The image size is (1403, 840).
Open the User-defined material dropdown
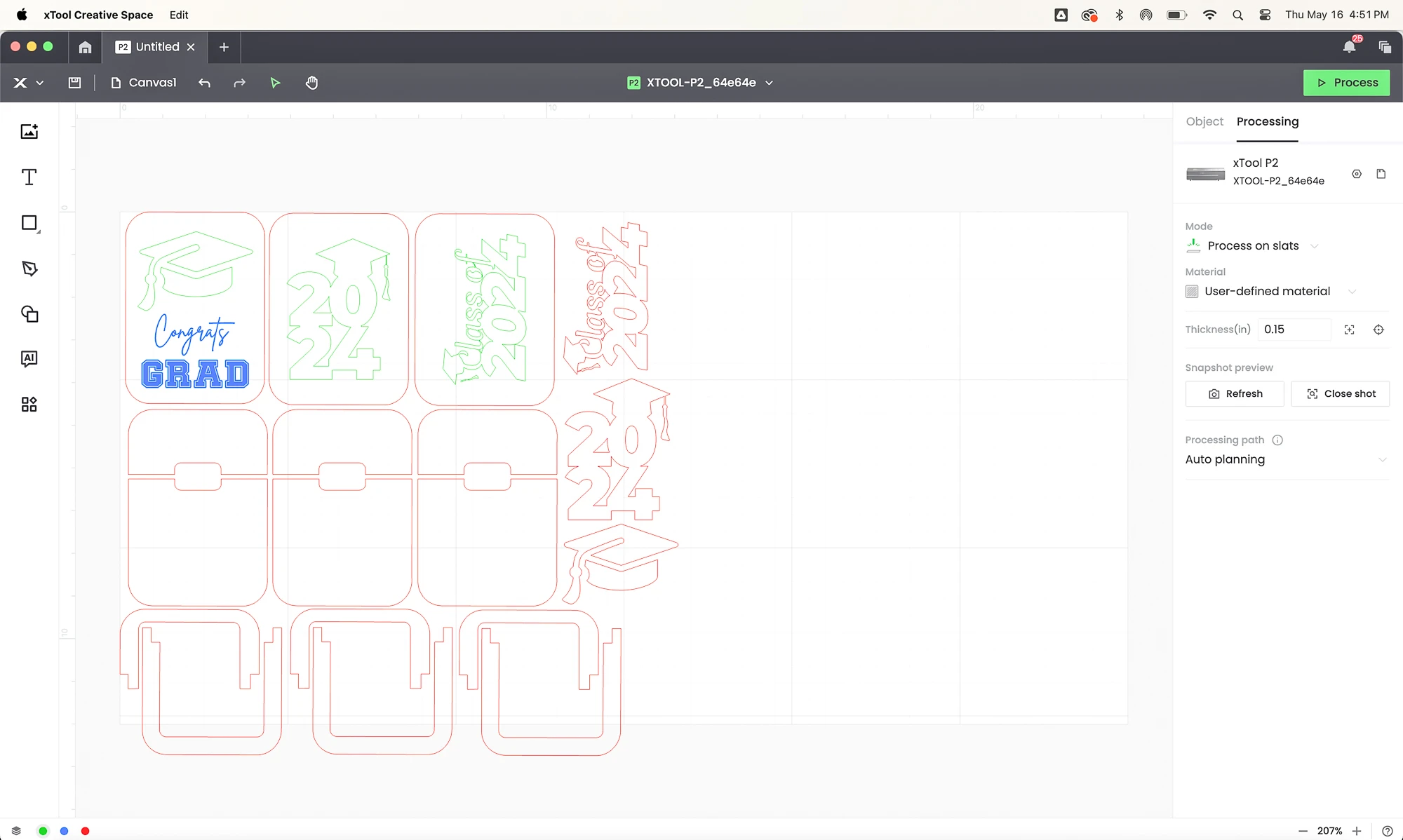click(1271, 292)
